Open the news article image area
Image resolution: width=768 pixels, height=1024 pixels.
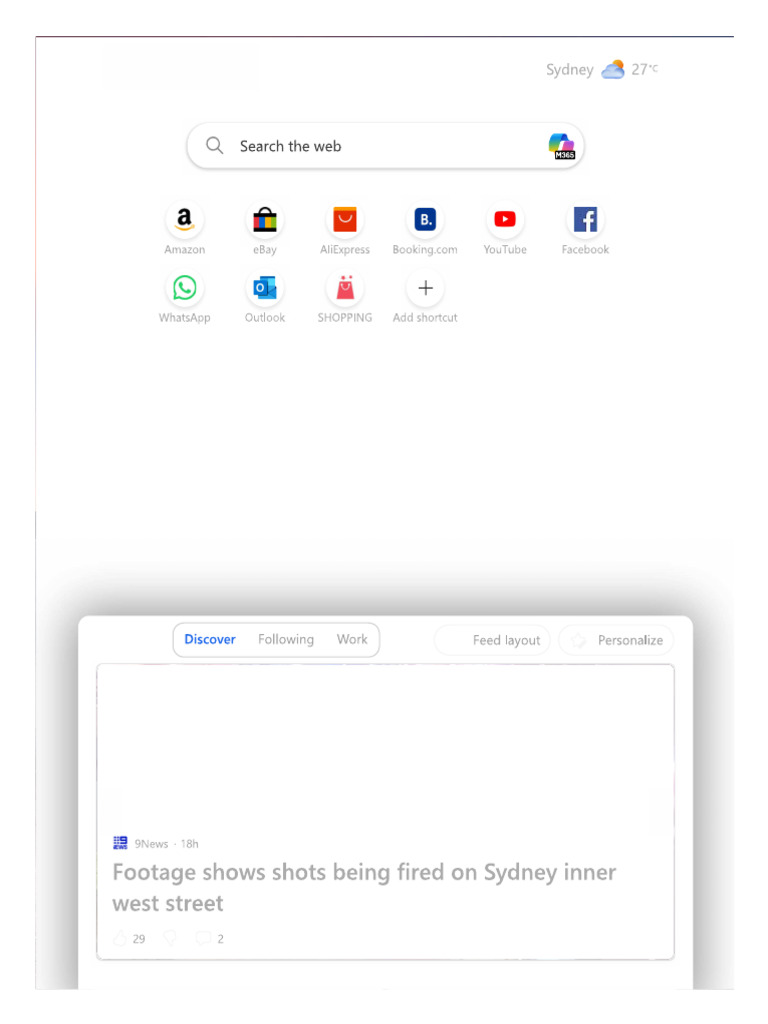[385, 748]
